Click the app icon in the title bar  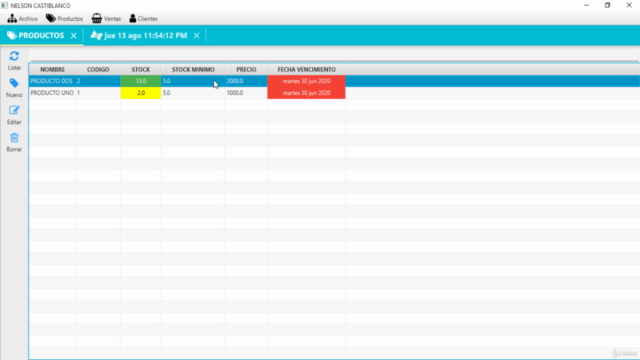pyautogui.click(x=4, y=5)
